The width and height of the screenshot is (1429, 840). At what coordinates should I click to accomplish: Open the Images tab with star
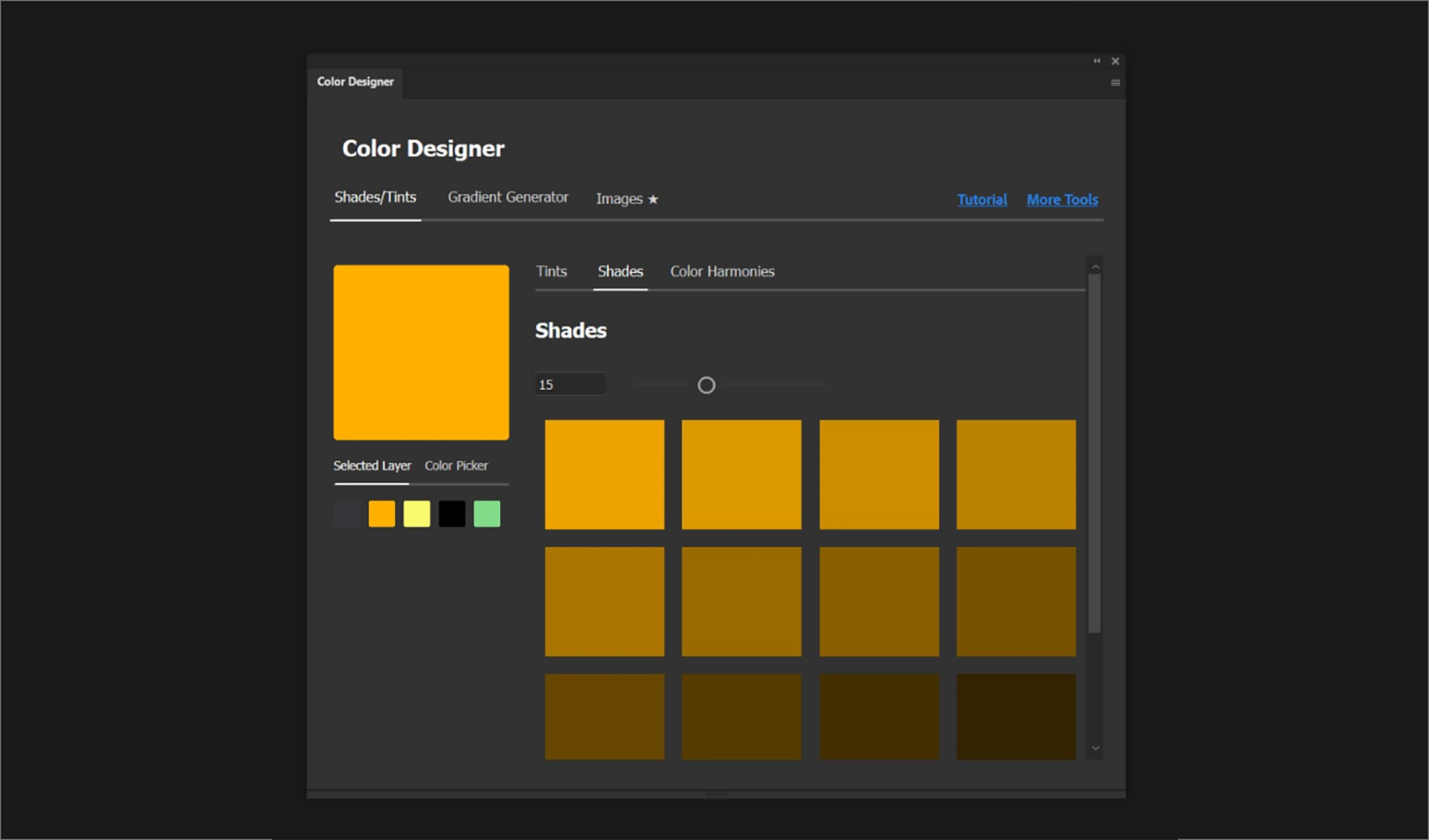click(x=627, y=199)
